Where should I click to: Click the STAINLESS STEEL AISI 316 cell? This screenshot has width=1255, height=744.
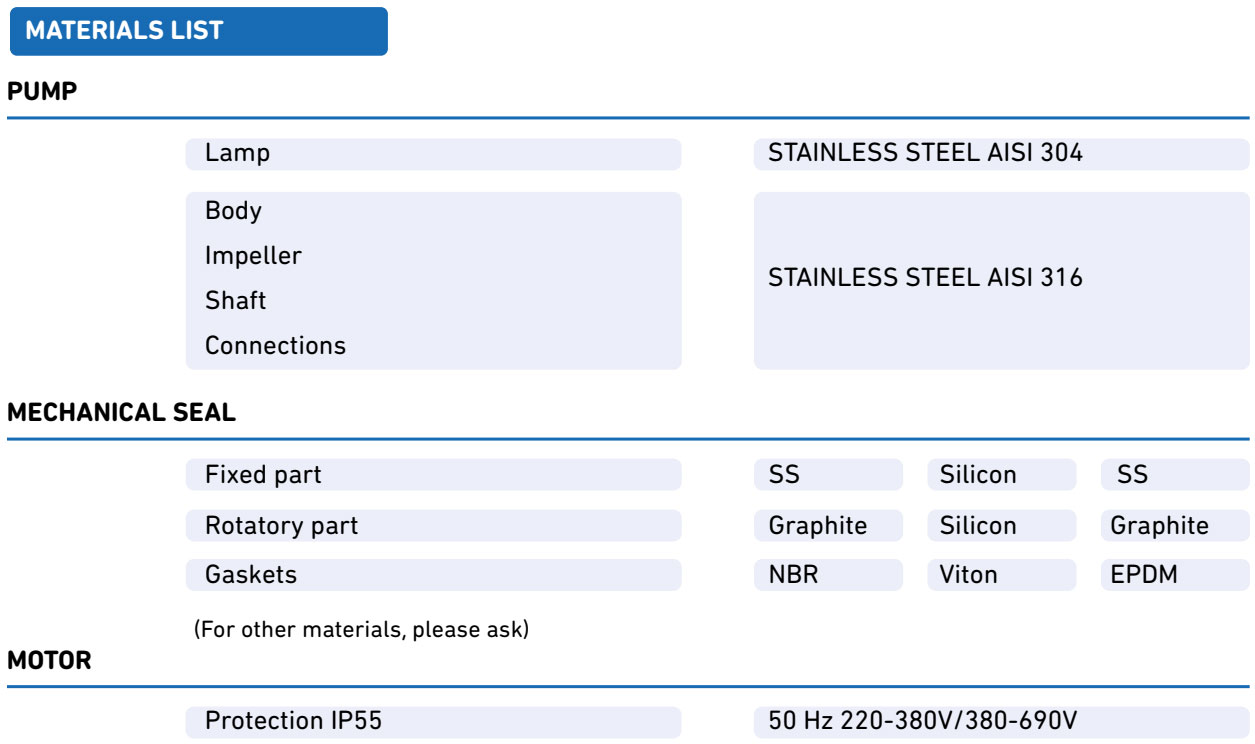1001,280
